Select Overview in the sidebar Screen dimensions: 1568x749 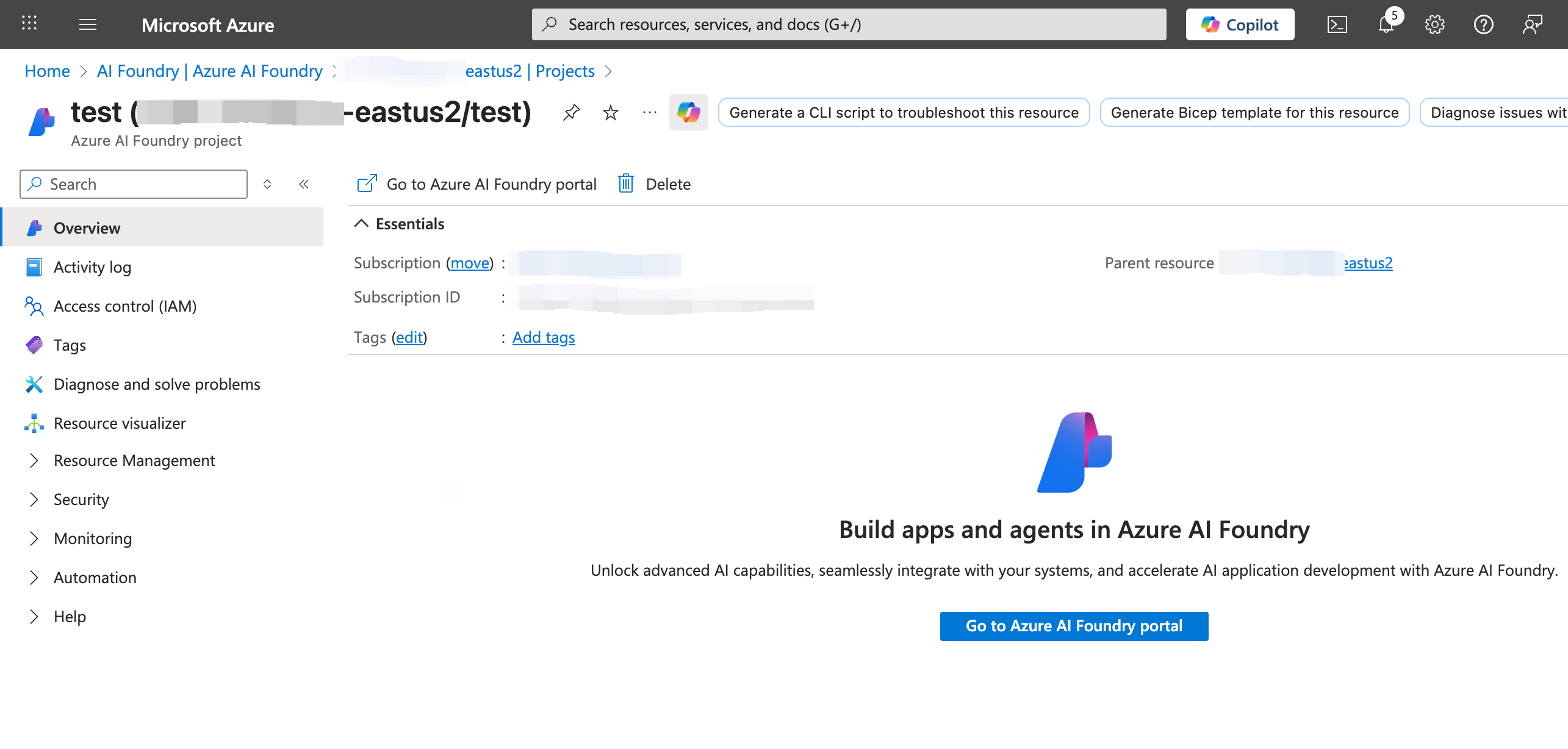[87, 228]
